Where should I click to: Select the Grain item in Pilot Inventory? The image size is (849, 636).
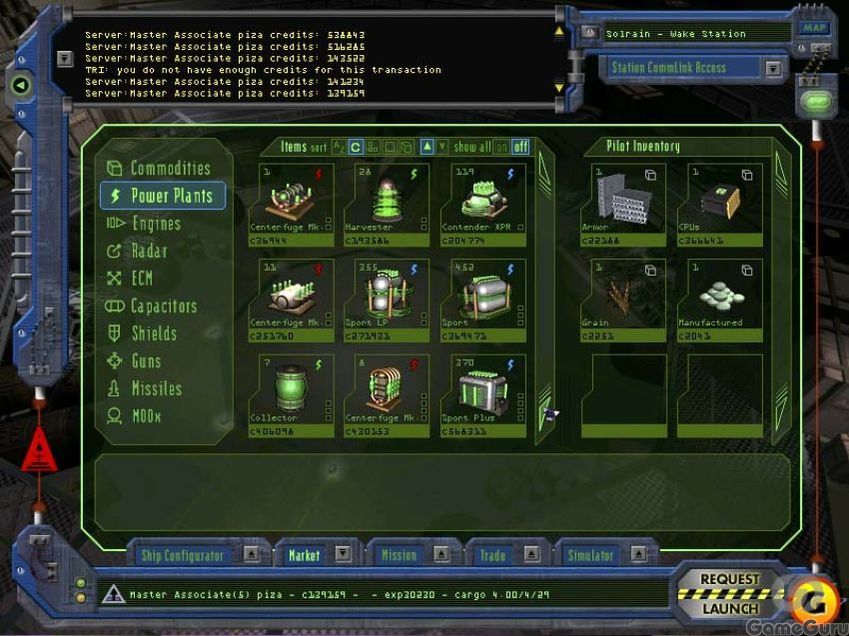click(x=623, y=301)
